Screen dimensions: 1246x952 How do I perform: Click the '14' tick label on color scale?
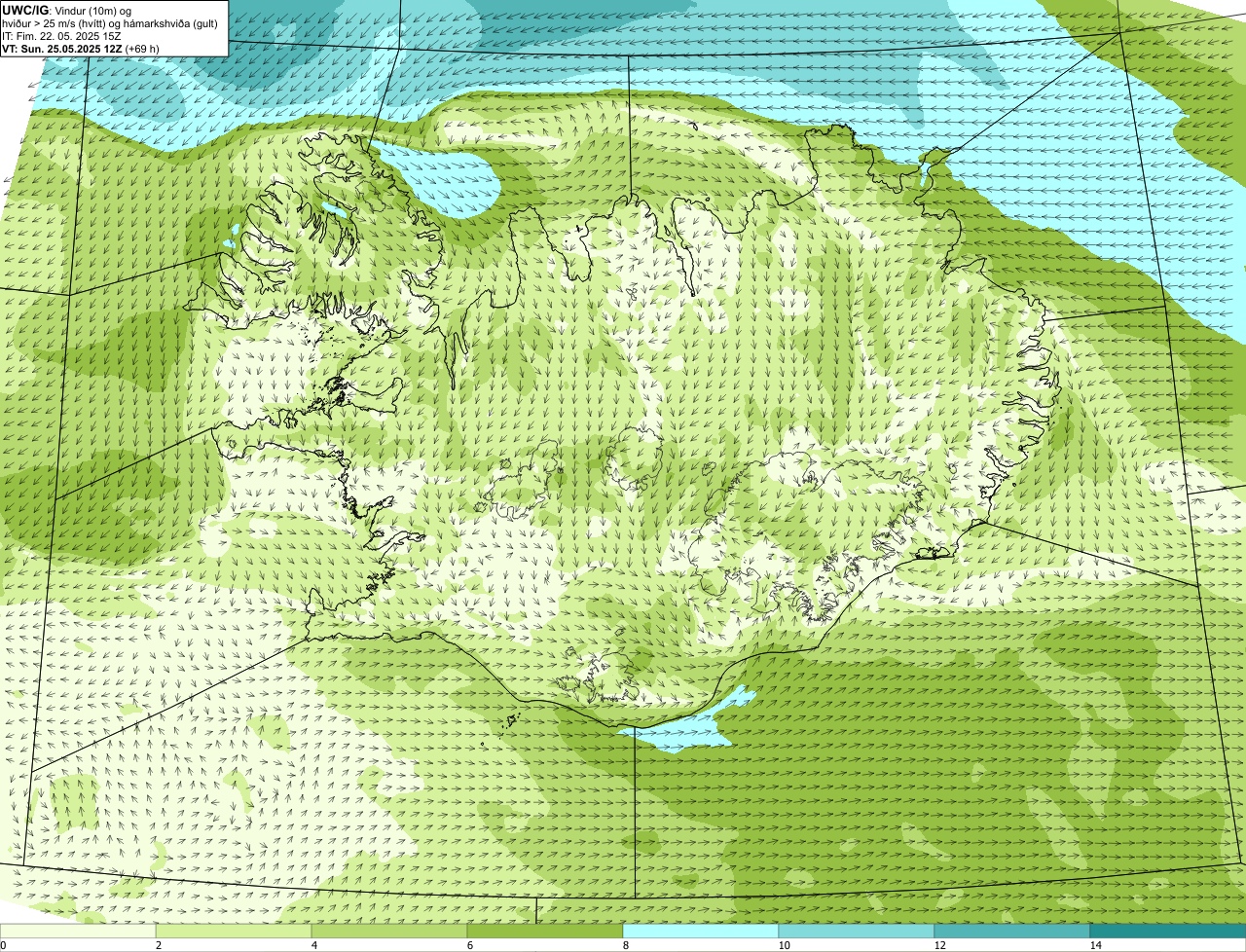1095,945
